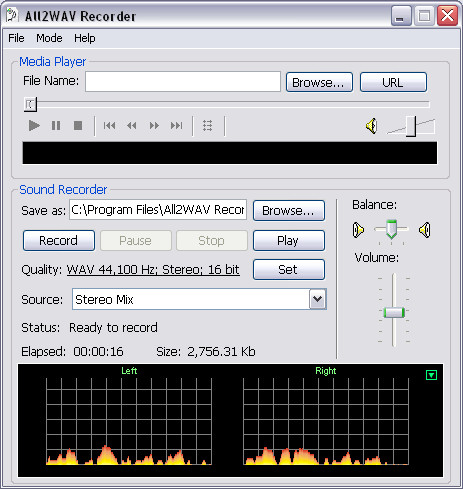The width and height of the screenshot is (463, 489).
Task: Click the media player Stop icon
Action: [78, 126]
